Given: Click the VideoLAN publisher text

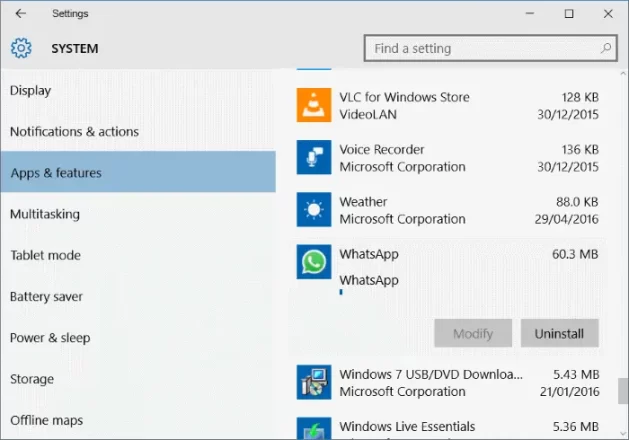Looking at the screenshot, I should click(368, 114).
